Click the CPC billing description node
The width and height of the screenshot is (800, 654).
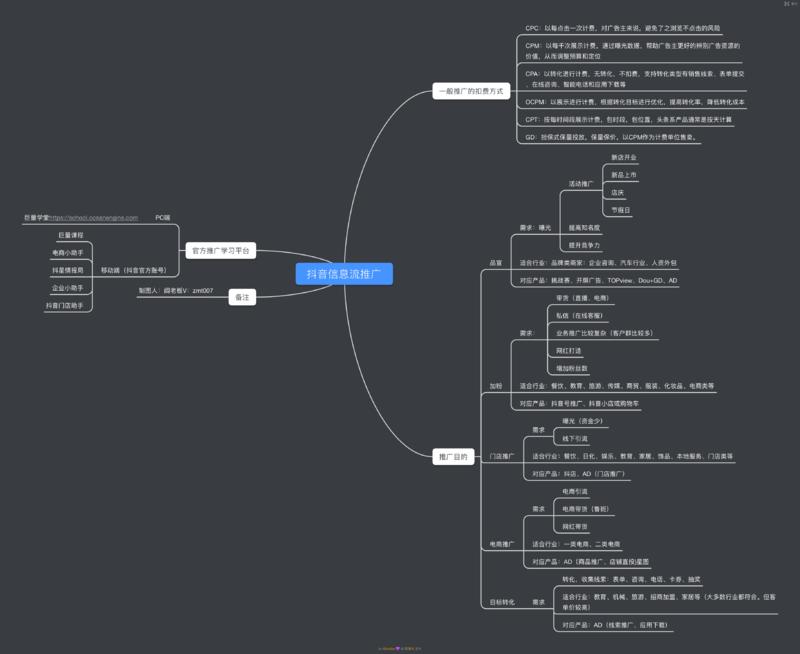click(x=622, y=28)
